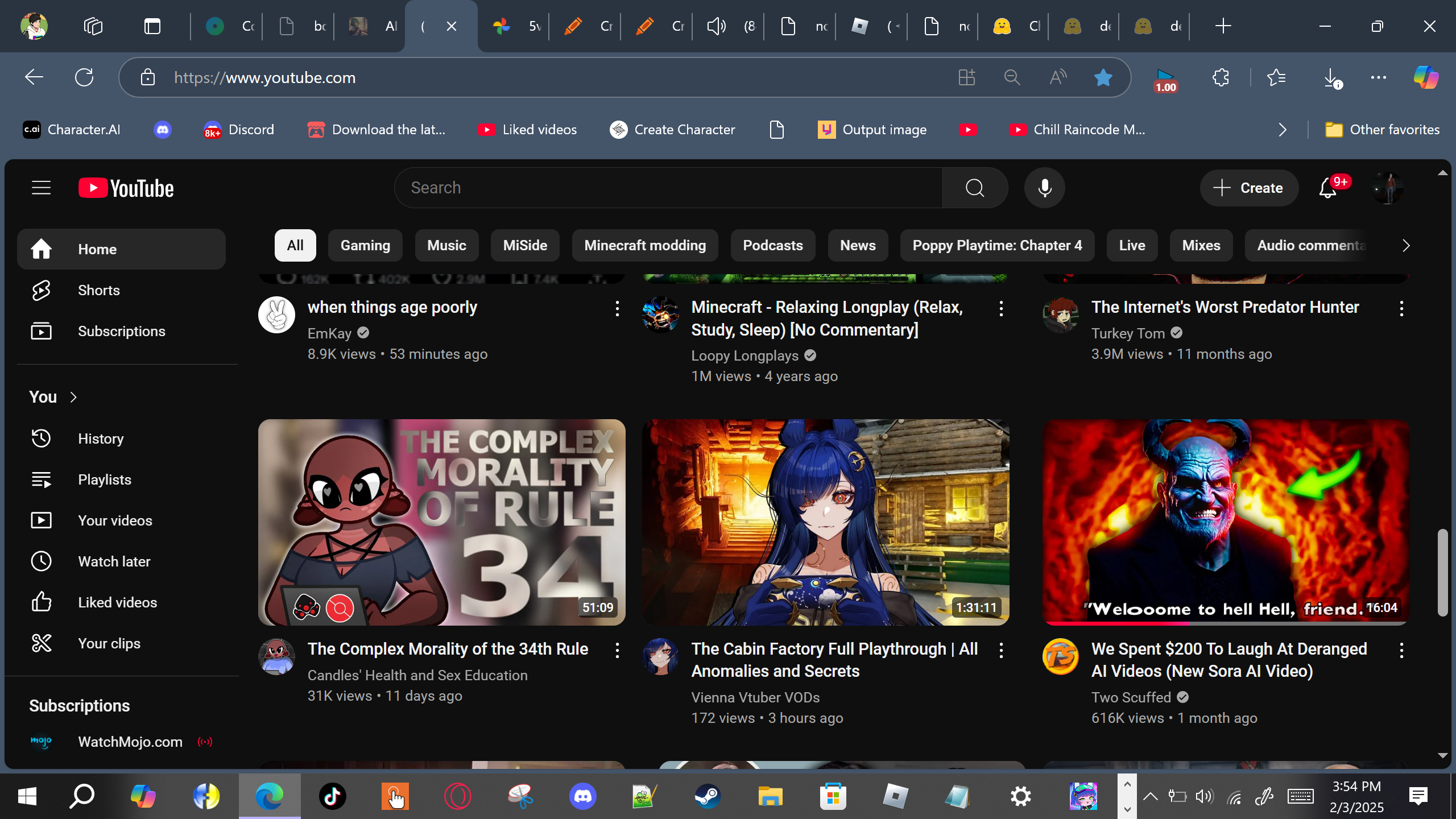The height and width of the screenshot is (819, 1456).
Task: Select the Minecraft modding chip
Action: point(645,246)
